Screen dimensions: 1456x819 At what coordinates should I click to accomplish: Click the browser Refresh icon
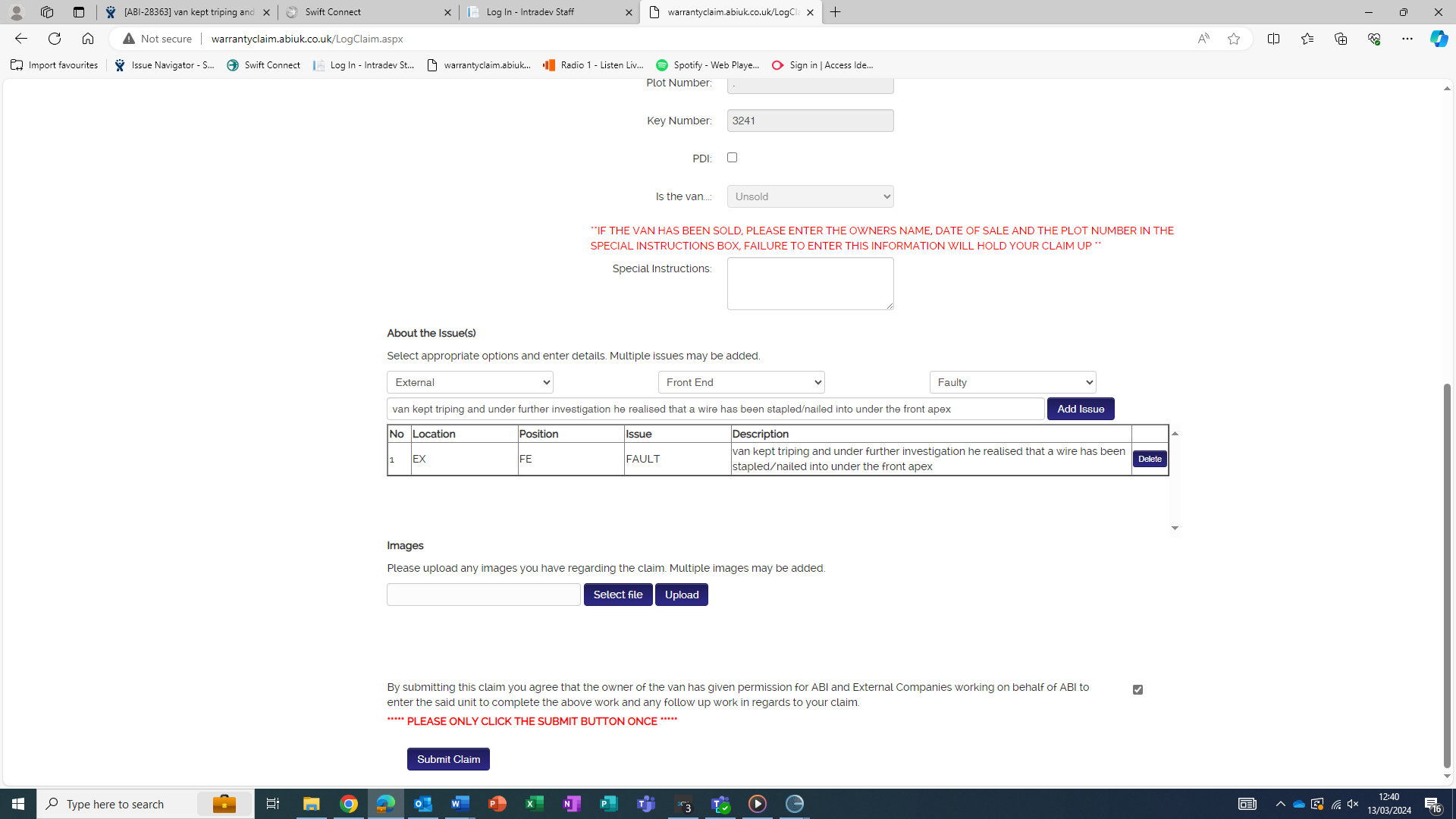55,39
